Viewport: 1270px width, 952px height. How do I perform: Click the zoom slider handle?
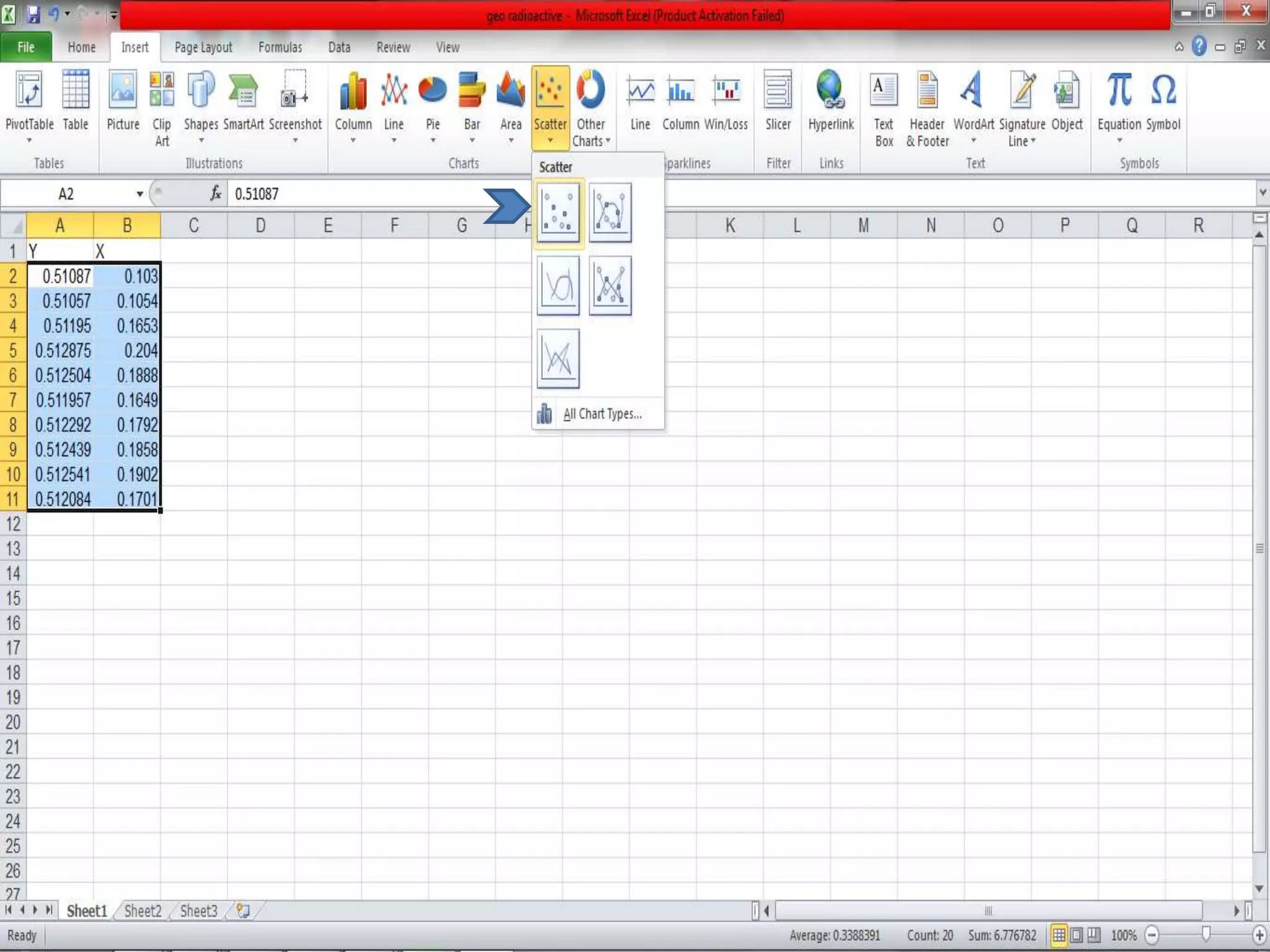click(1206, 934)
